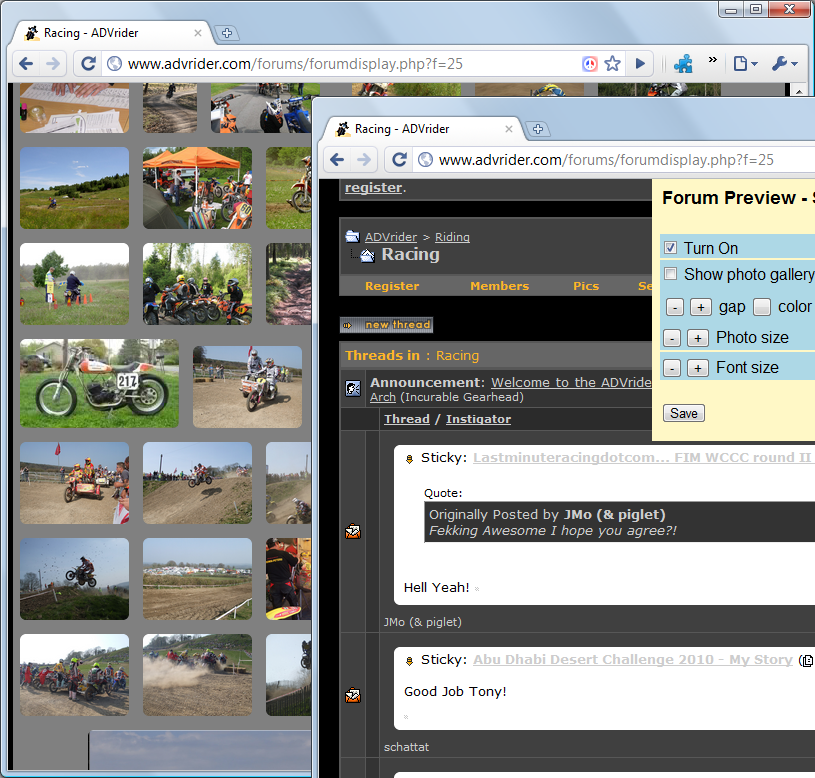Expand the hidden extensions chevron
Viewport: 815px width, 778px height.
pyautogui.click(x=713, y=60)
